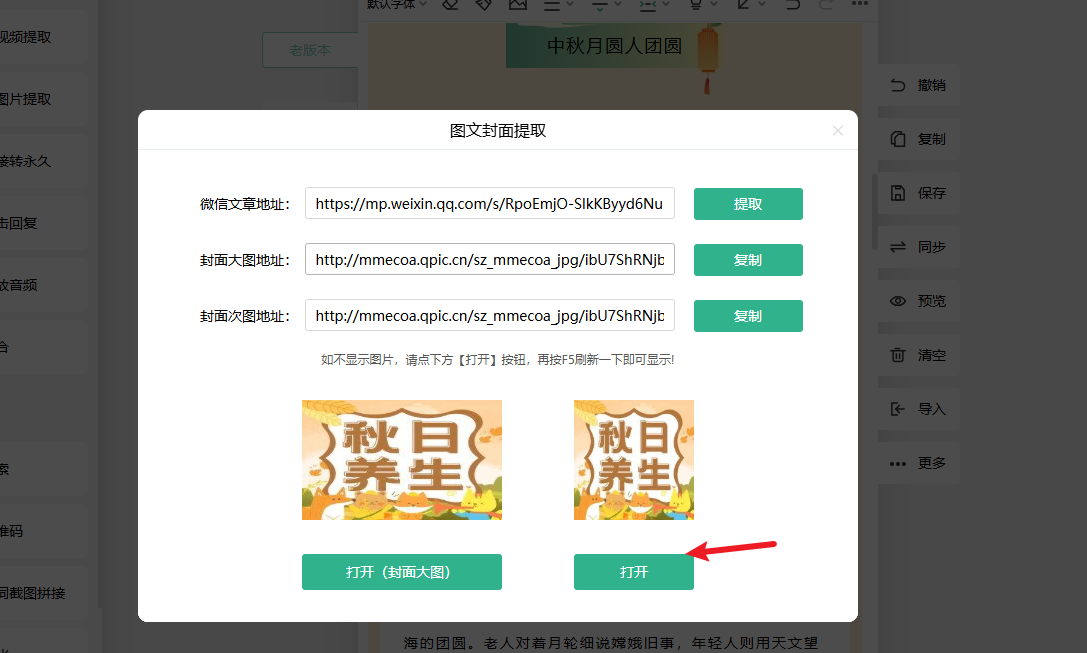The width and height of the screenshot is (1087, 653).
Task: Click the 导入 import icon
Action: coord(898,409)
